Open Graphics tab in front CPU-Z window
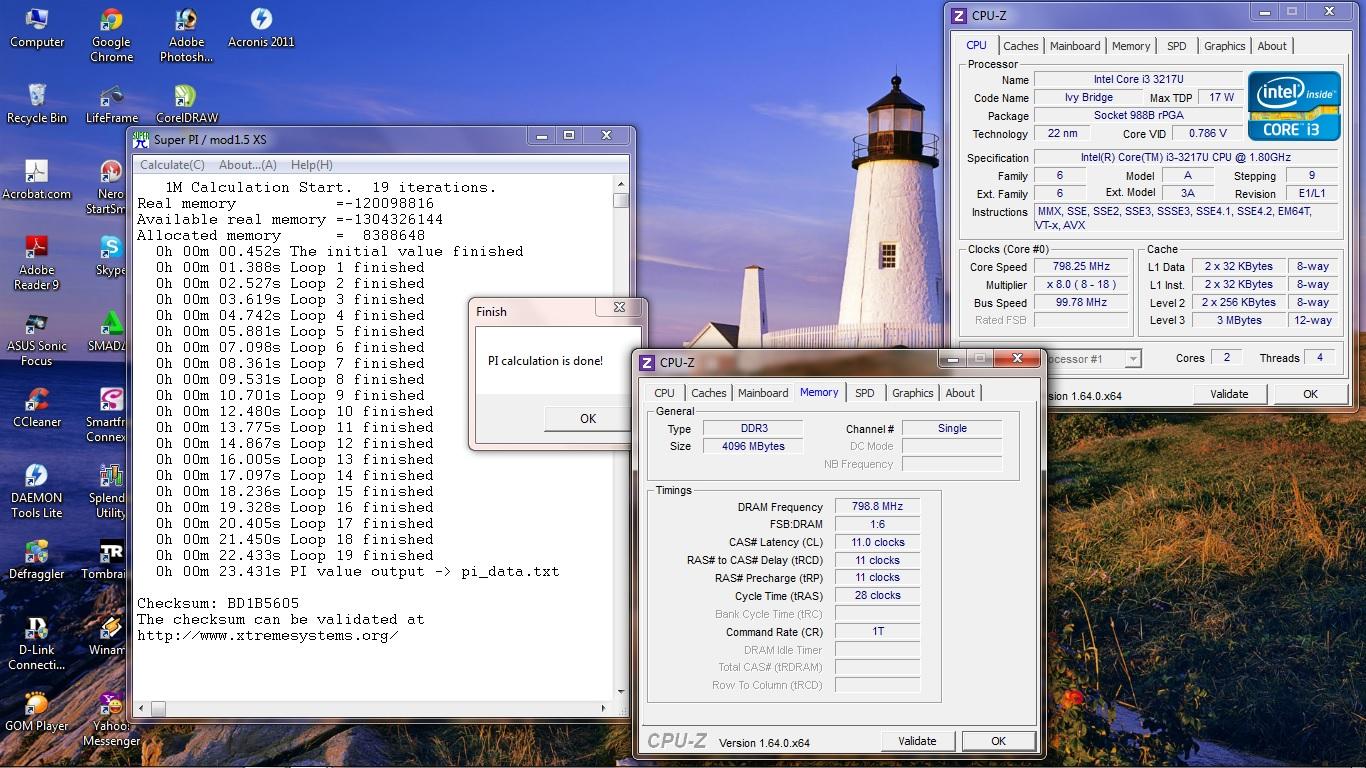 point(913,393)
